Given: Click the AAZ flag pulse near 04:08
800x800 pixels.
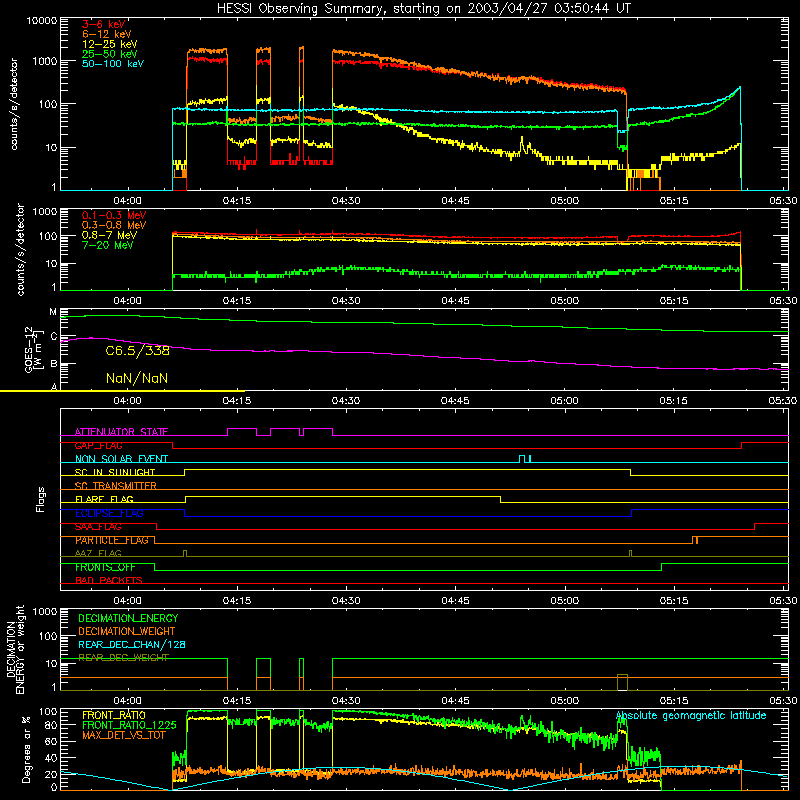Looking at the screenshot, I should pos(185,554).
